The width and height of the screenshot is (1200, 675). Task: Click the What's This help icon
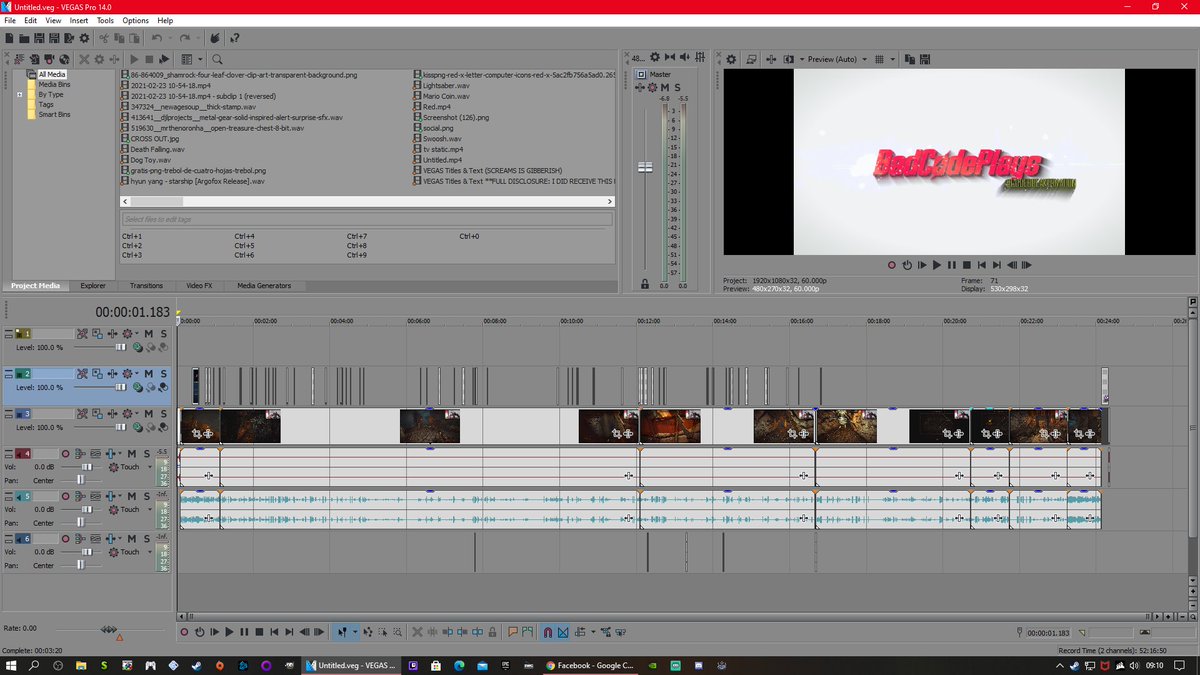(235, 38)
